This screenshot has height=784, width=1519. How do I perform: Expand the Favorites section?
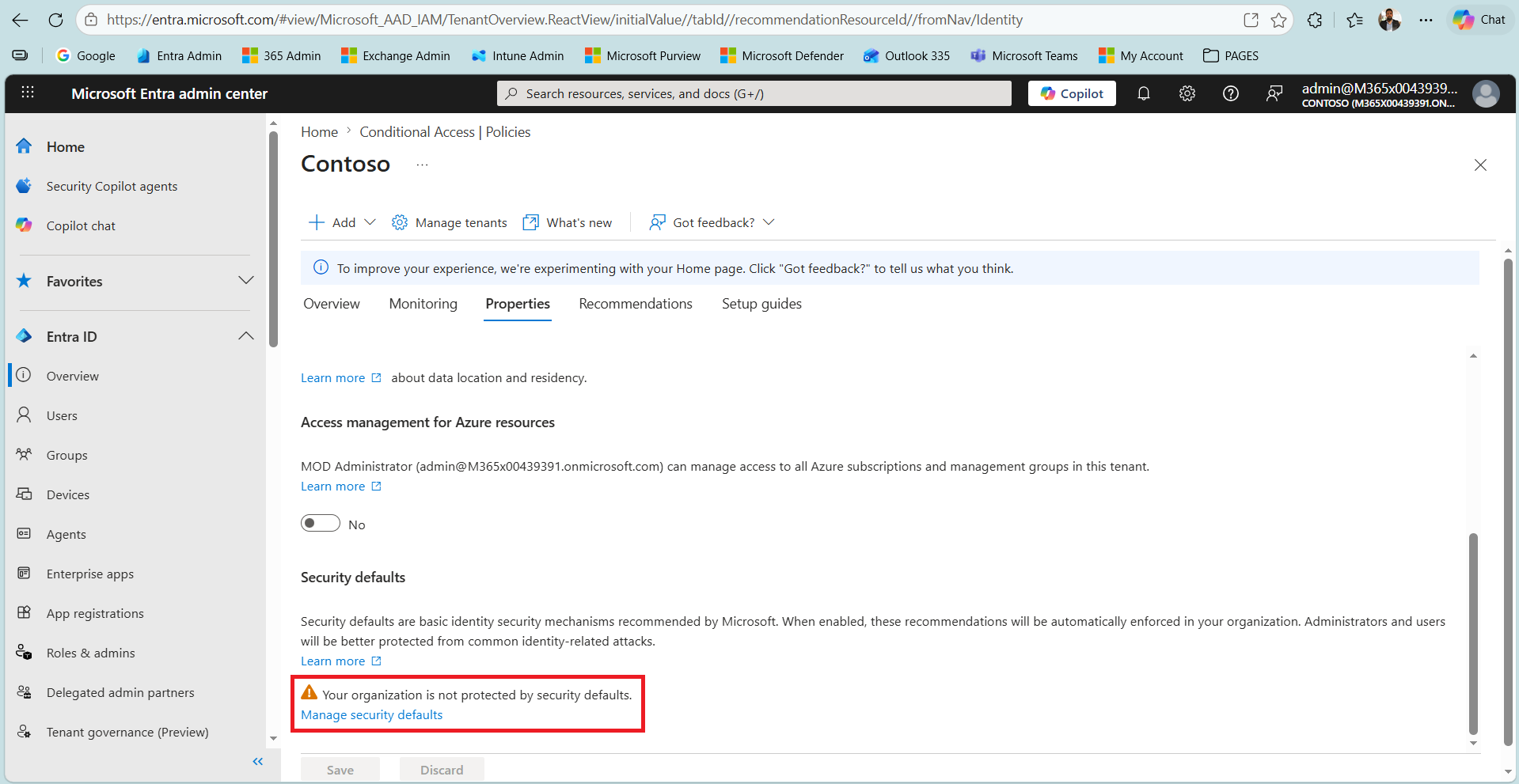[x=246, y=281]
